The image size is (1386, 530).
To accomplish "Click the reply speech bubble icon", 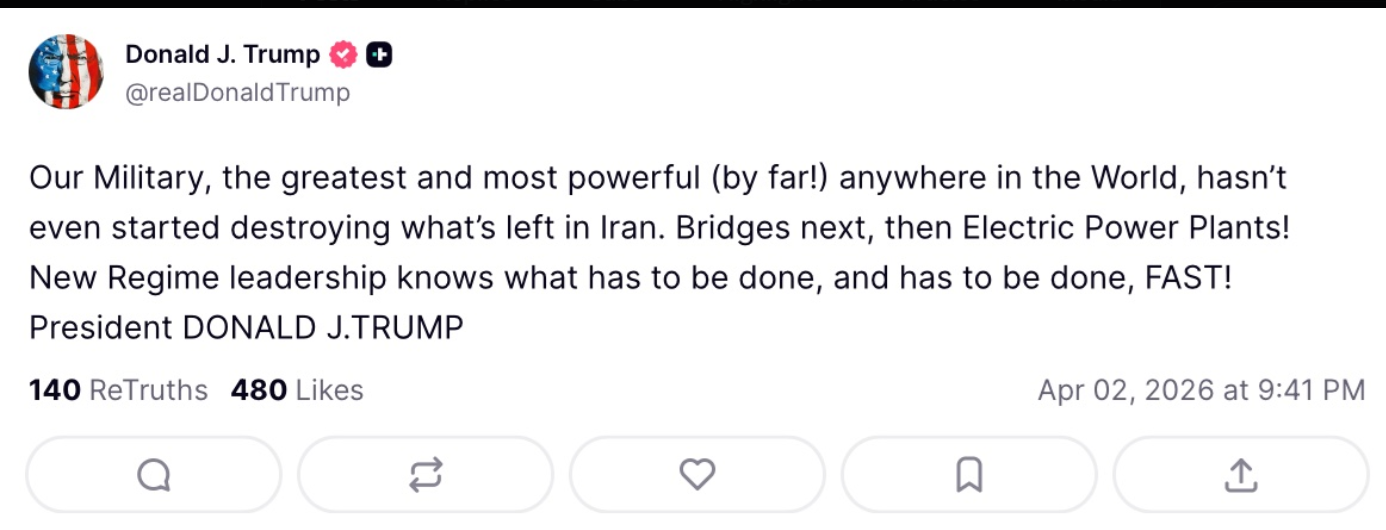I will (x=153, y=475).
